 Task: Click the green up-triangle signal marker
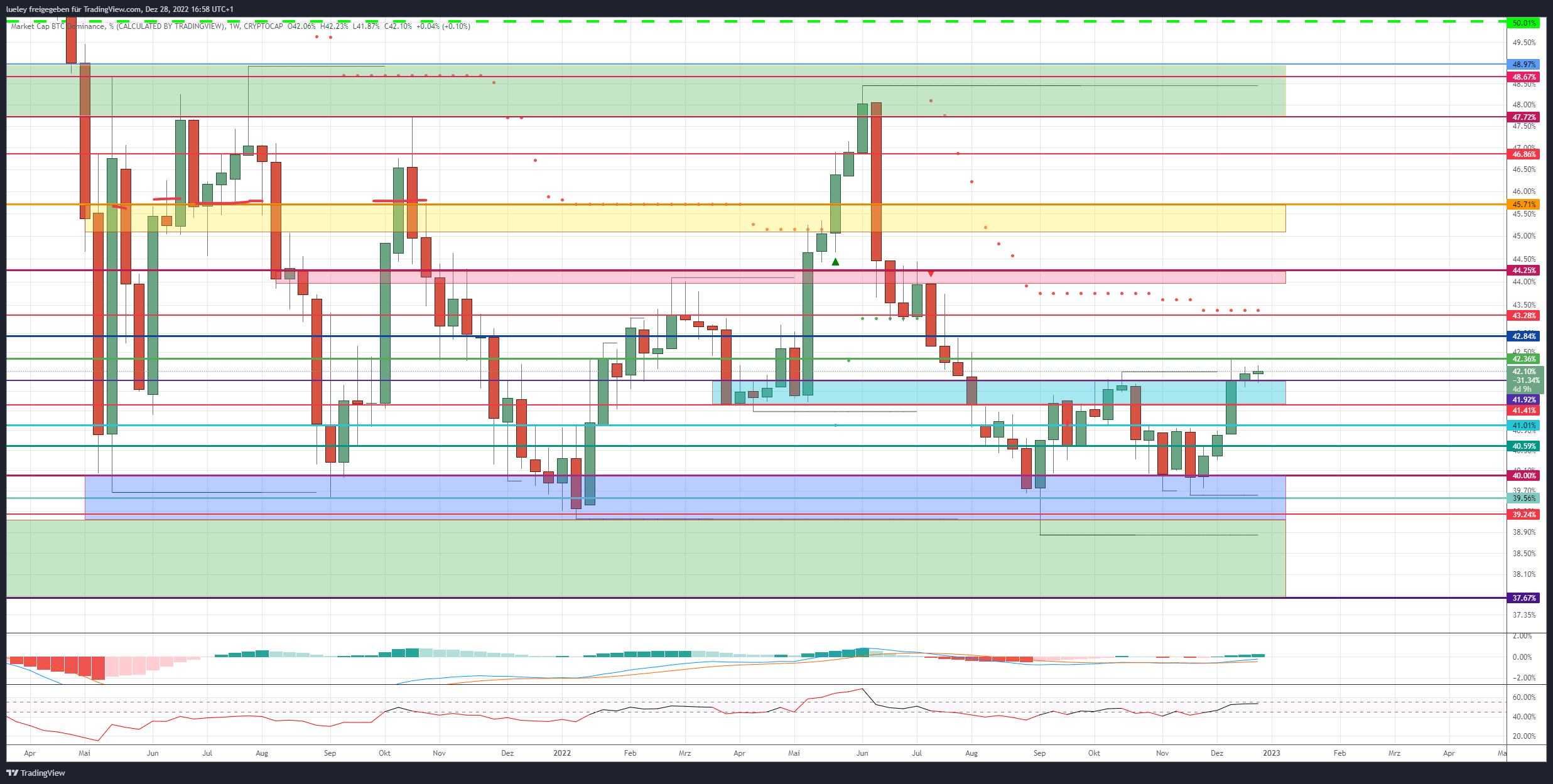coord(835,262)
